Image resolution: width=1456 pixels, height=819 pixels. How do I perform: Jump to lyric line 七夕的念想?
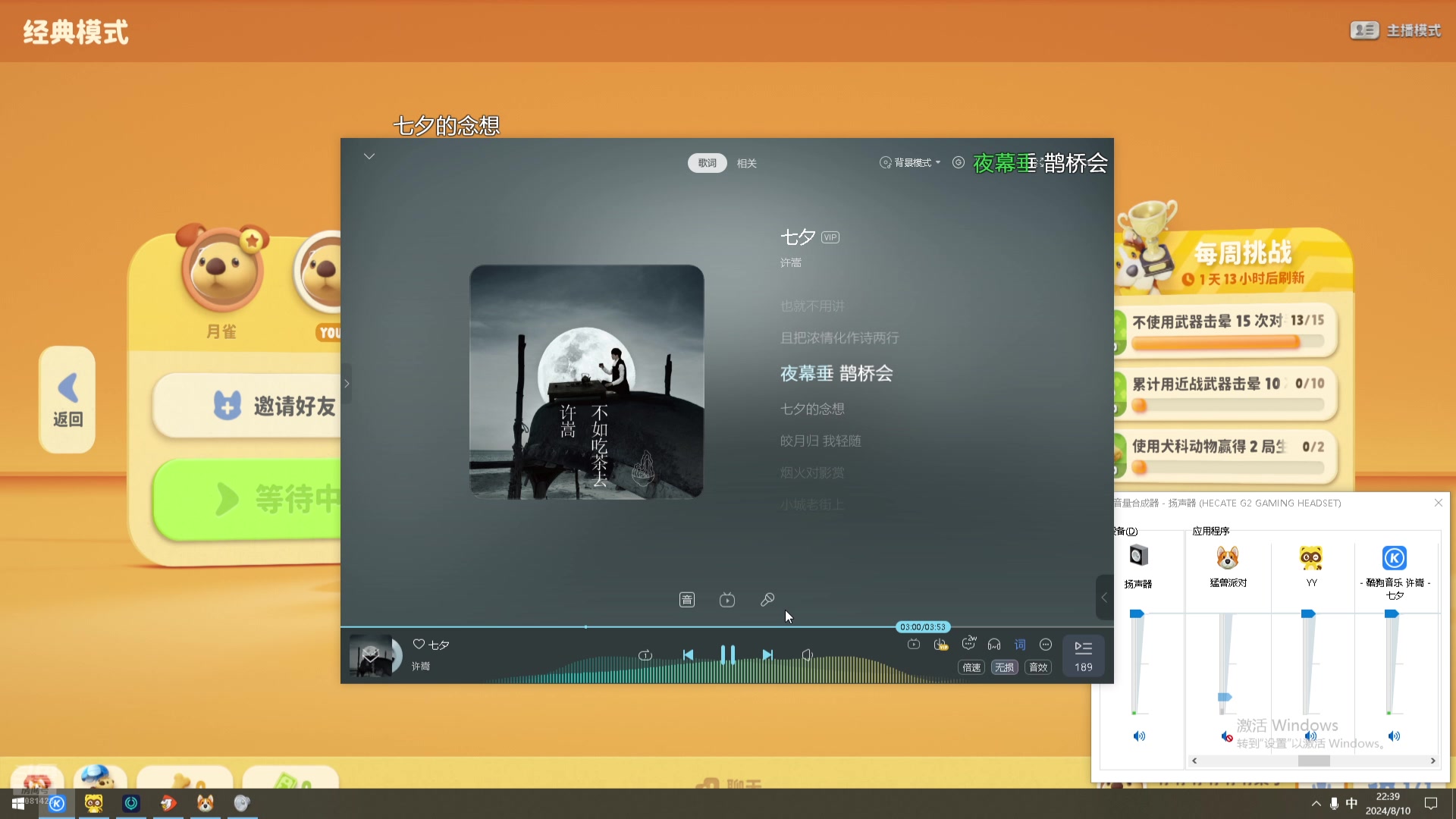tap(812, 409)
